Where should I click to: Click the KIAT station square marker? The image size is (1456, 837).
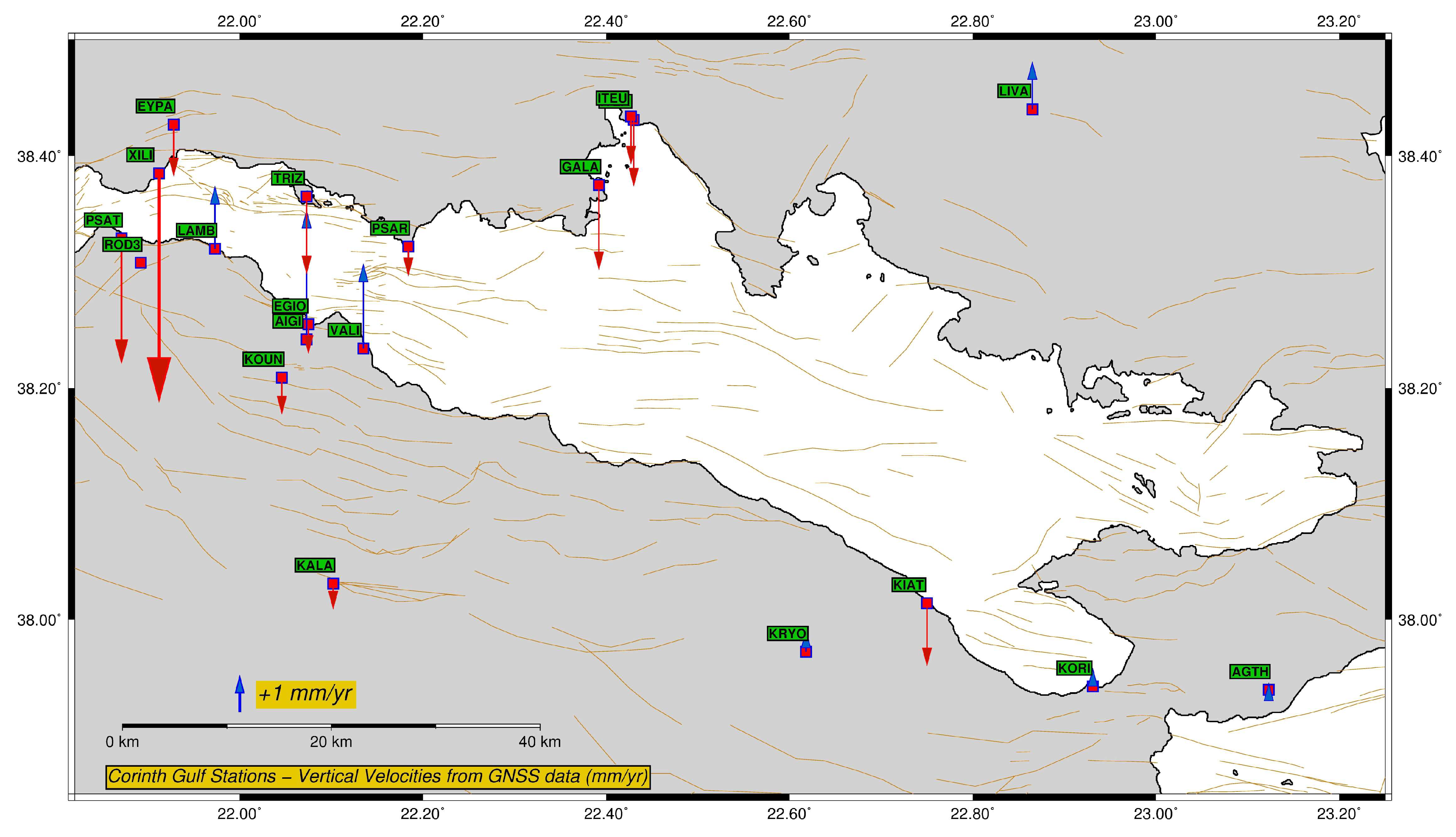pos(927,603)
